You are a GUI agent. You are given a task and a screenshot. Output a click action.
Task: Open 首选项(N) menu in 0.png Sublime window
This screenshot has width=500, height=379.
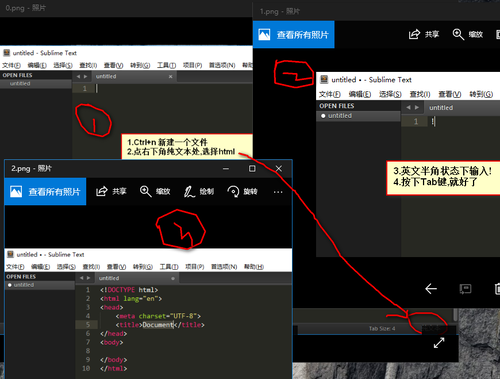222,65
